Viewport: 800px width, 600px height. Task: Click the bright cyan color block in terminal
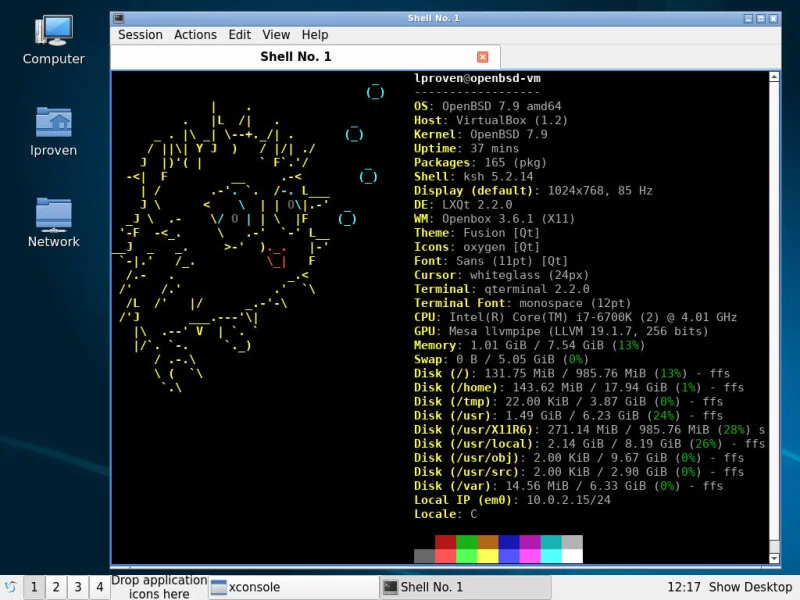click(551, 556)
